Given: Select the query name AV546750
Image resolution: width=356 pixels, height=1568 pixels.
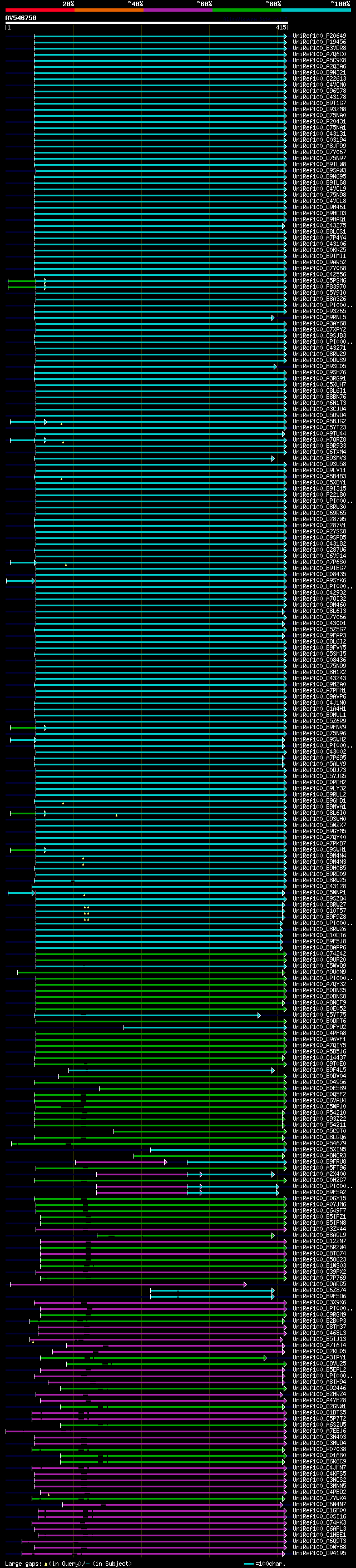Looking at the screenshot, I should 21,18.
